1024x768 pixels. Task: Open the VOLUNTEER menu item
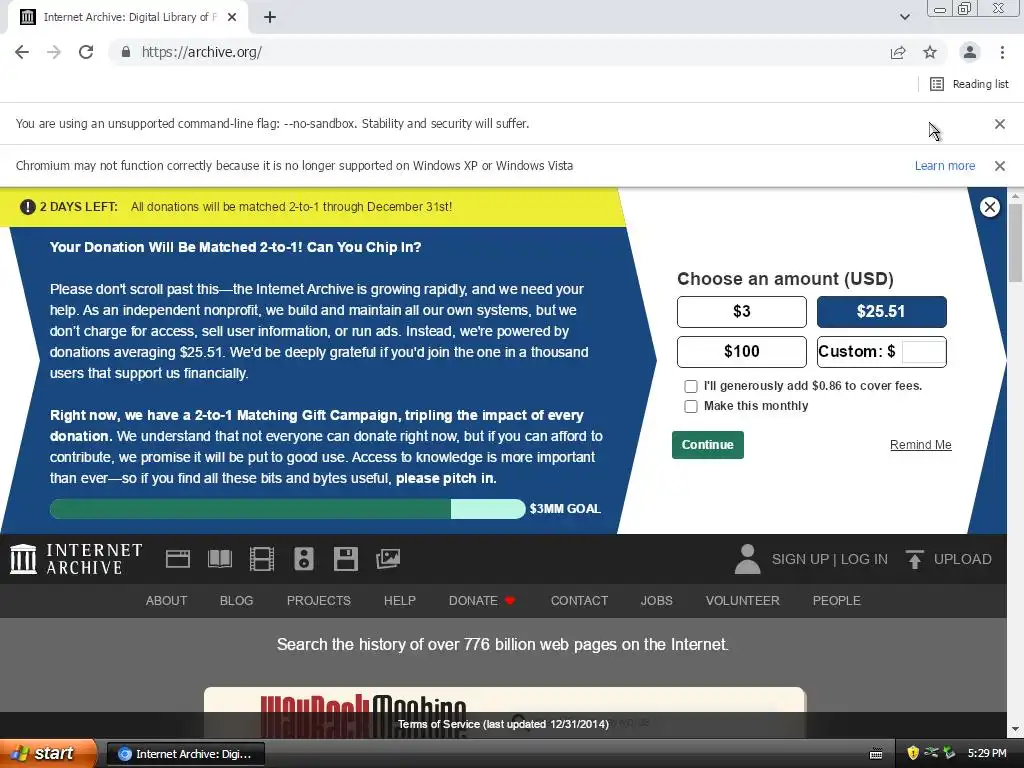click(x=743, y=601)
